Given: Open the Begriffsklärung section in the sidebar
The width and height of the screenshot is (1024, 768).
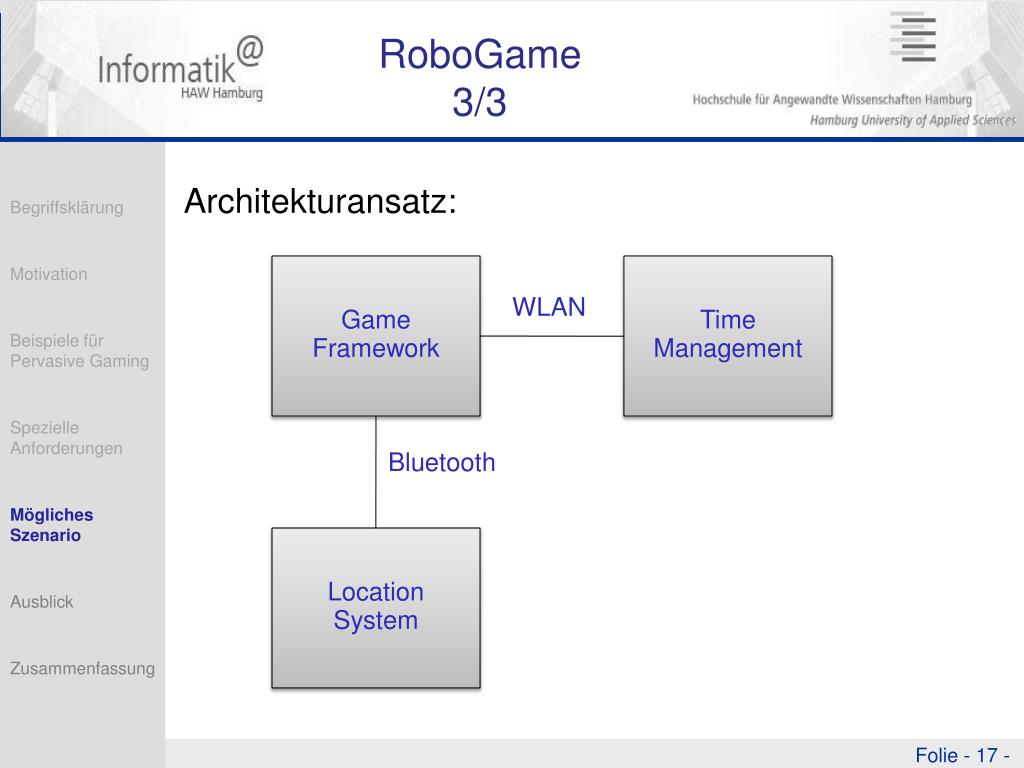Looking at the screenshot, I should click(x=67, y=208).
